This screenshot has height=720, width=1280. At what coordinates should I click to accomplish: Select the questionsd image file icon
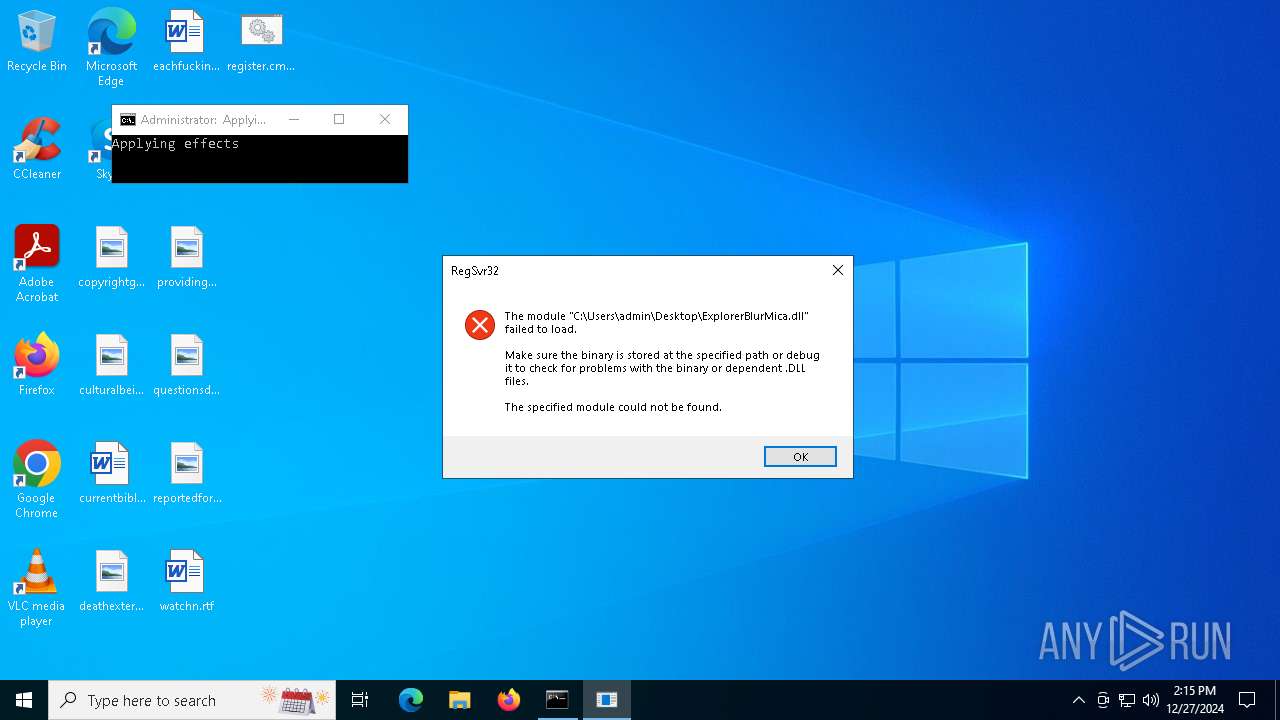click(x=186, y=366)
